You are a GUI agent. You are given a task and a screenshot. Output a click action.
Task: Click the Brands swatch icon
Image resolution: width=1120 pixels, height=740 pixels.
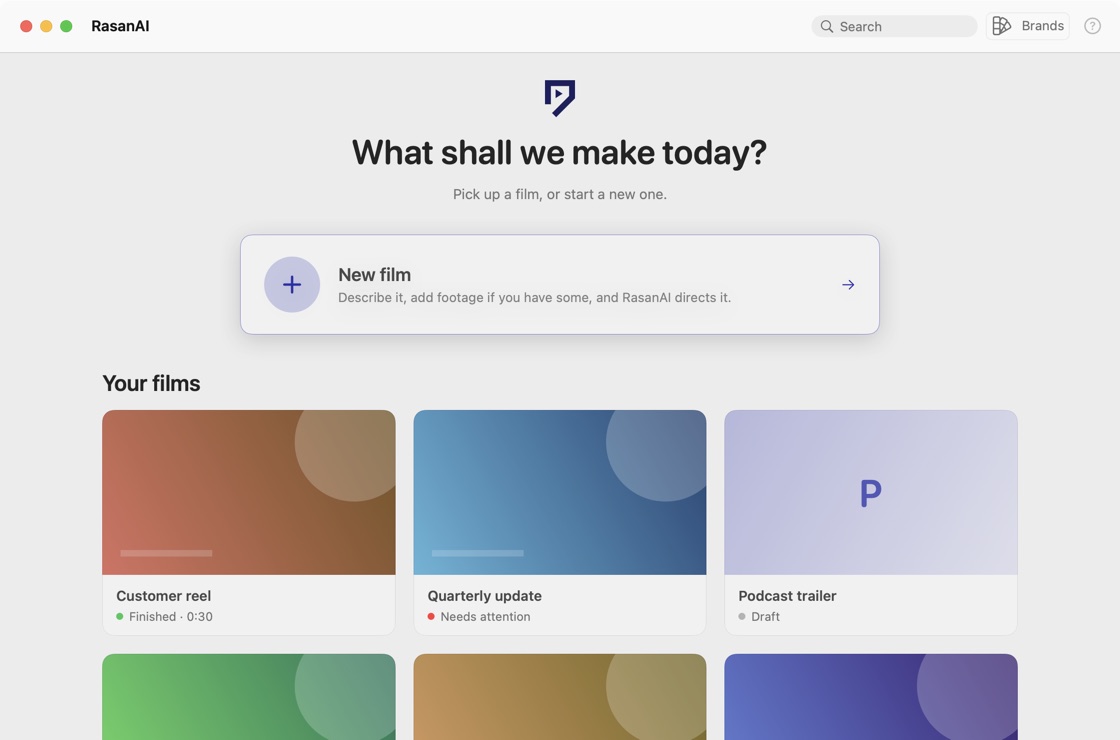point(1001,26)
